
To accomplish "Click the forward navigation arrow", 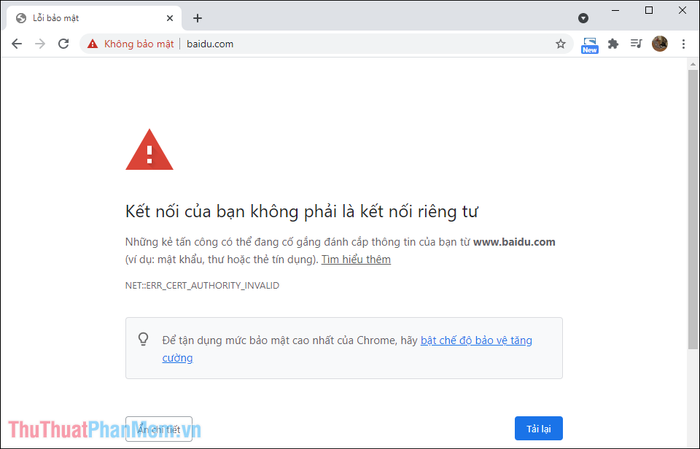I will click(40, 44).
